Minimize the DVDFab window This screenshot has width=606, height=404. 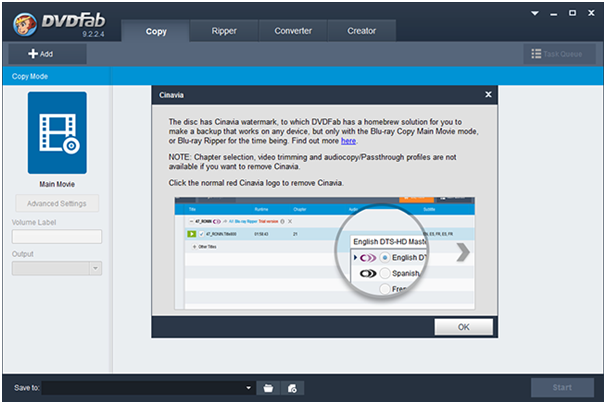(x=554, y=14)
